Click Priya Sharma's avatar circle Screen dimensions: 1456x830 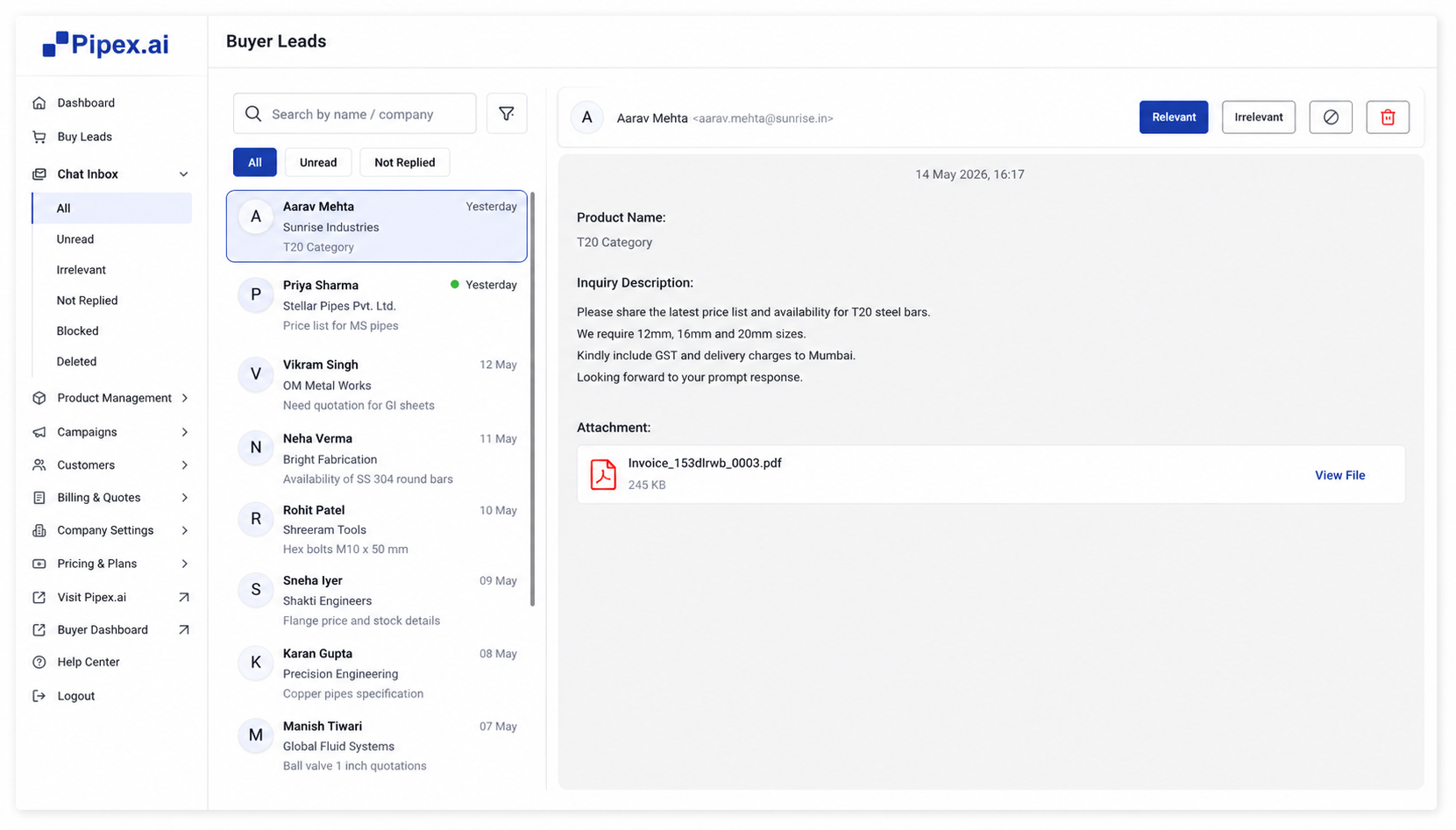tap(256, 295)
